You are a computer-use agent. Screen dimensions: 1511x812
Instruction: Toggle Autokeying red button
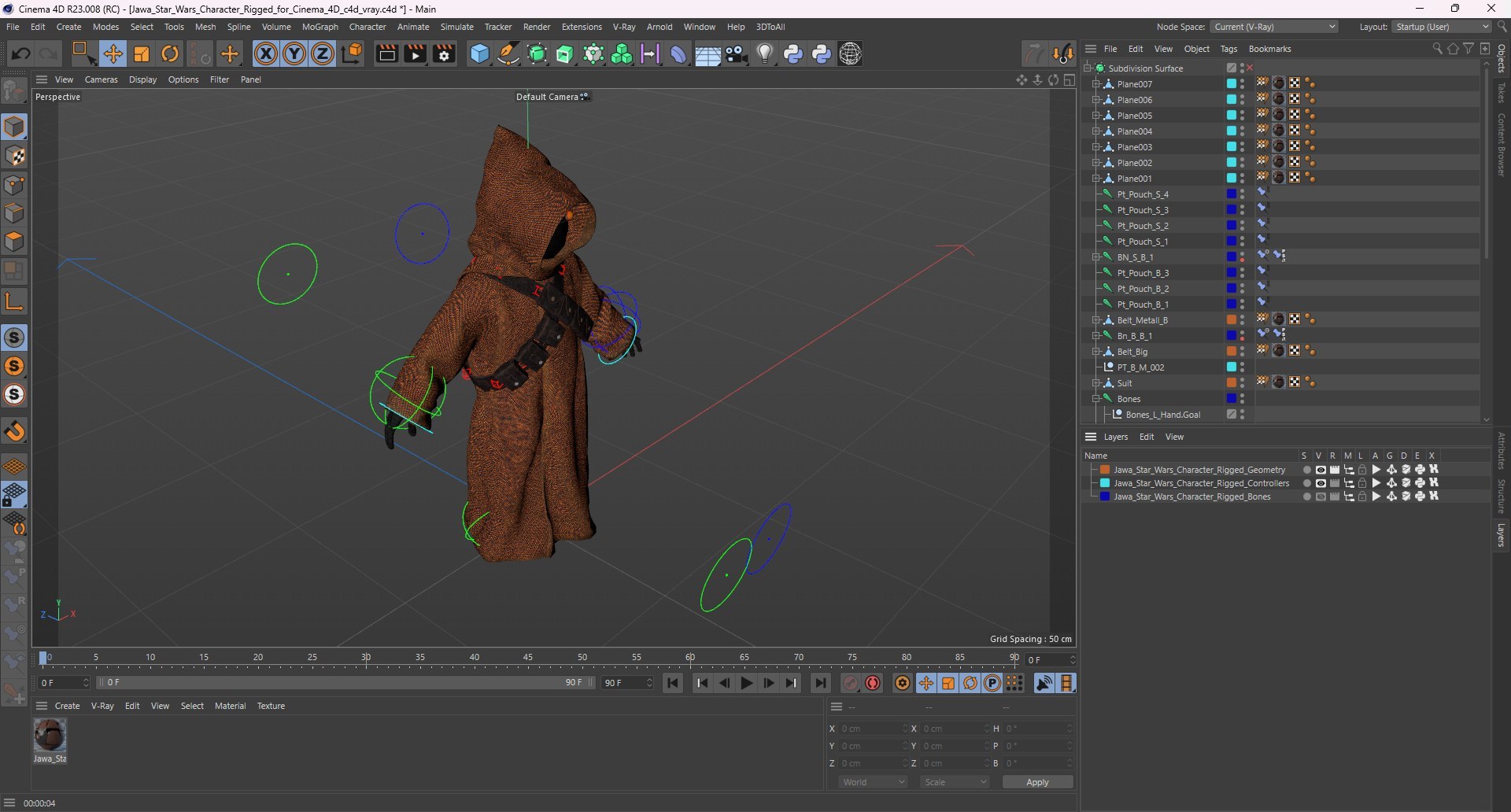pos(873,683)
